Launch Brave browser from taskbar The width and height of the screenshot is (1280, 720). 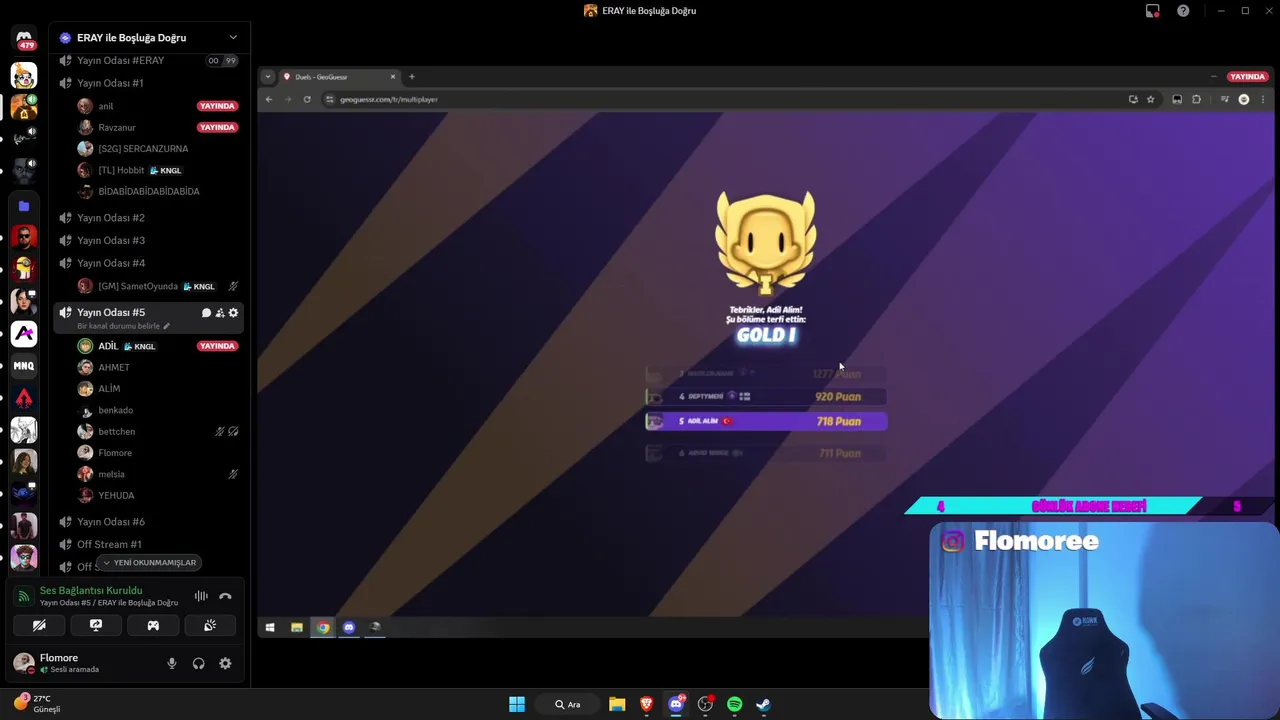tap(646, 704)
